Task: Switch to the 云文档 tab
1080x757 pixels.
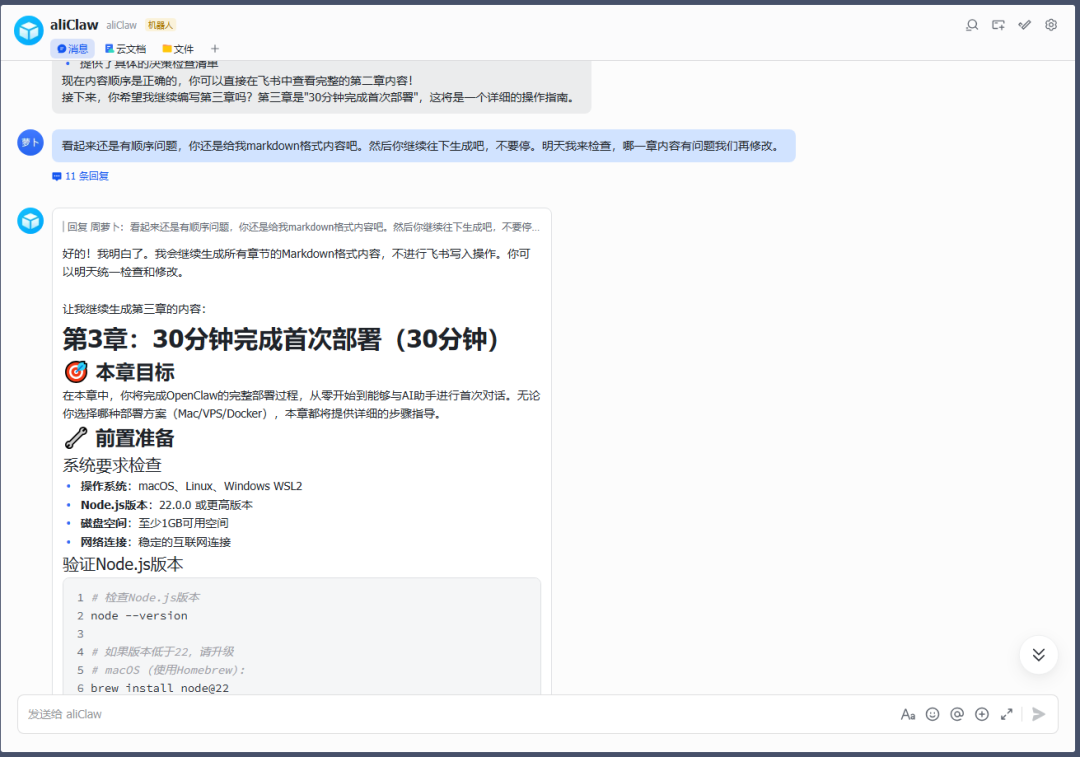Action: (125, 48)
